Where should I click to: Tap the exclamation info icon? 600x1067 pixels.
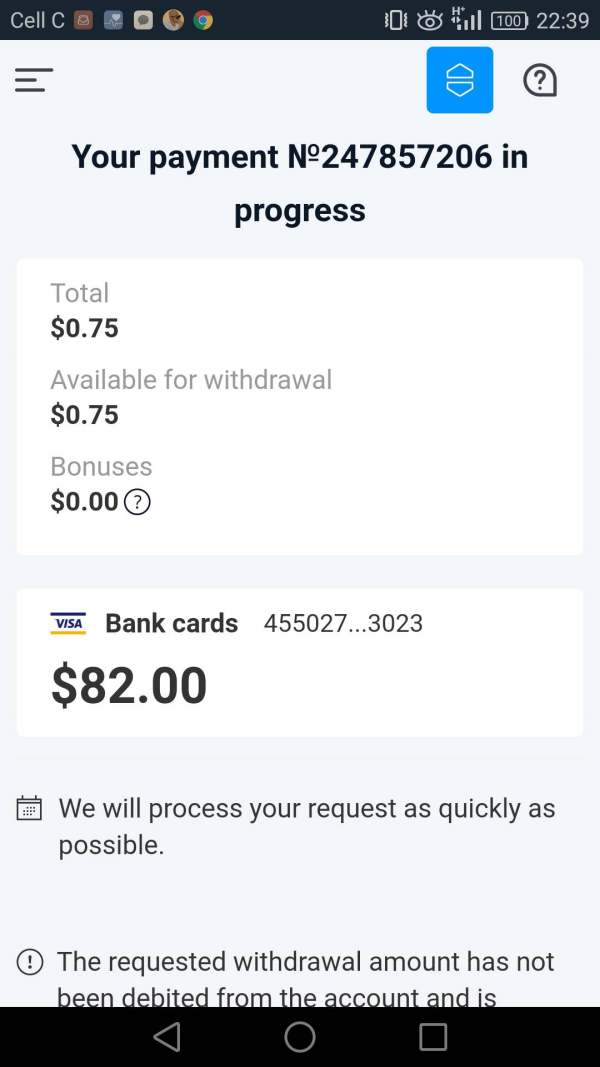(30, 962)
